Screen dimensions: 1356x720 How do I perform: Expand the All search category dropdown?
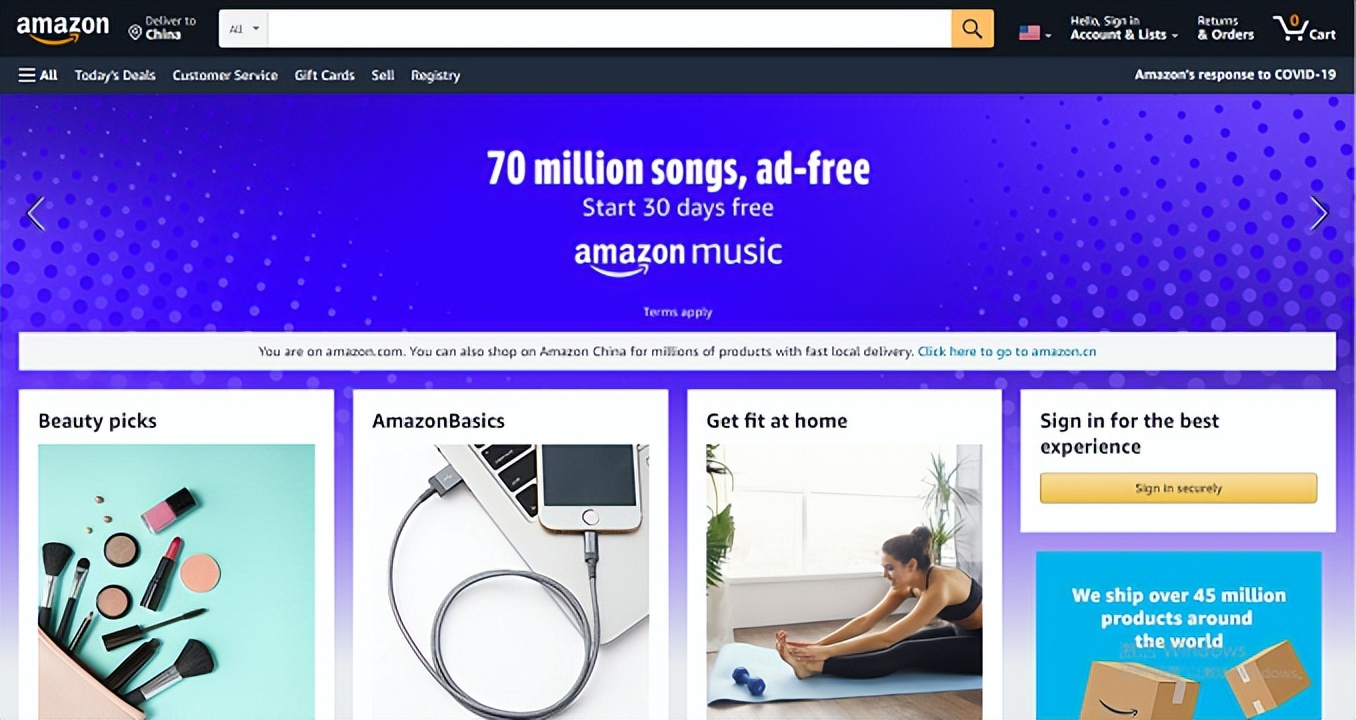pos(244,29)
